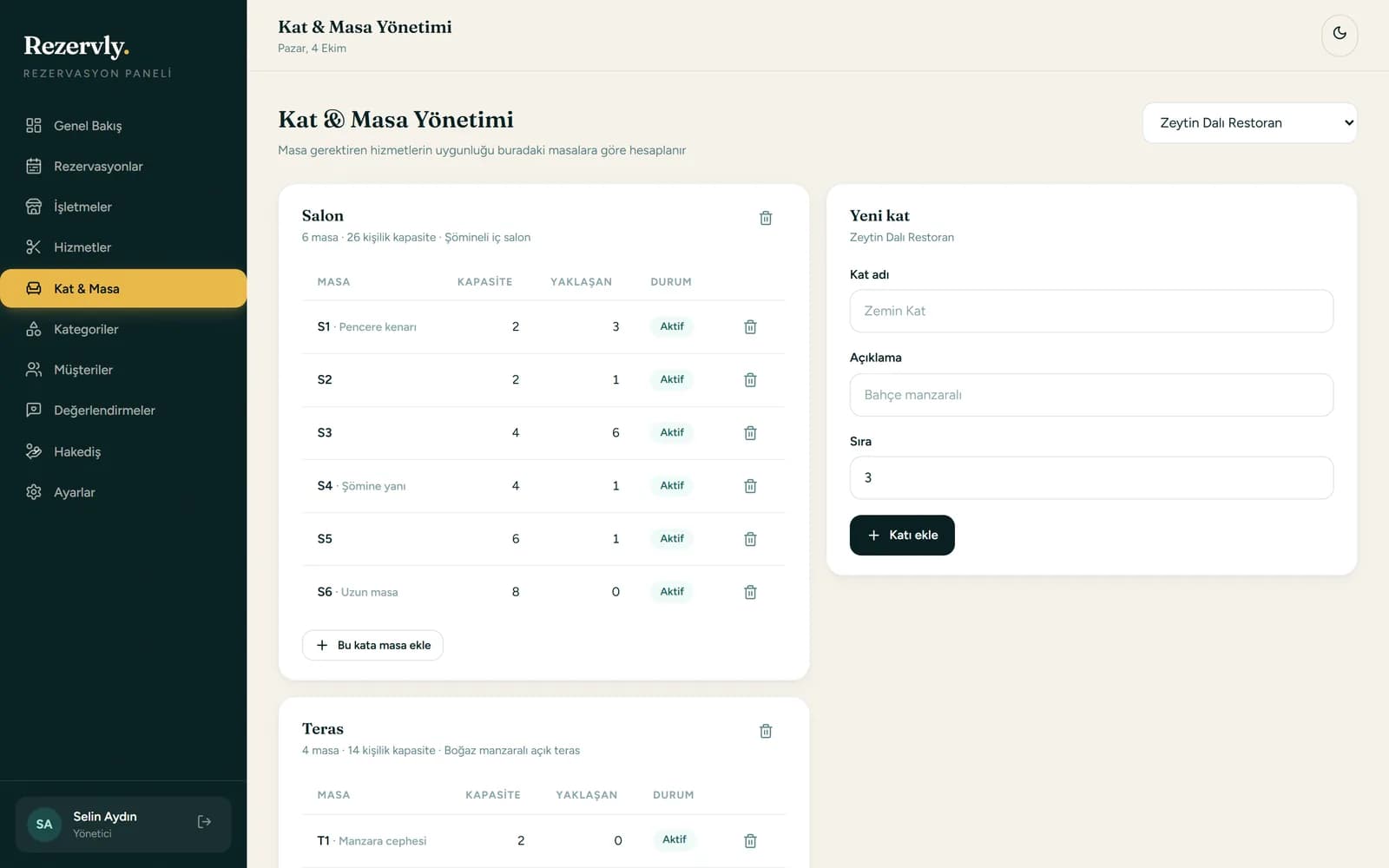Select the Kat & Masa sidebar item
1389x868 pixels.
coord(123,288)
